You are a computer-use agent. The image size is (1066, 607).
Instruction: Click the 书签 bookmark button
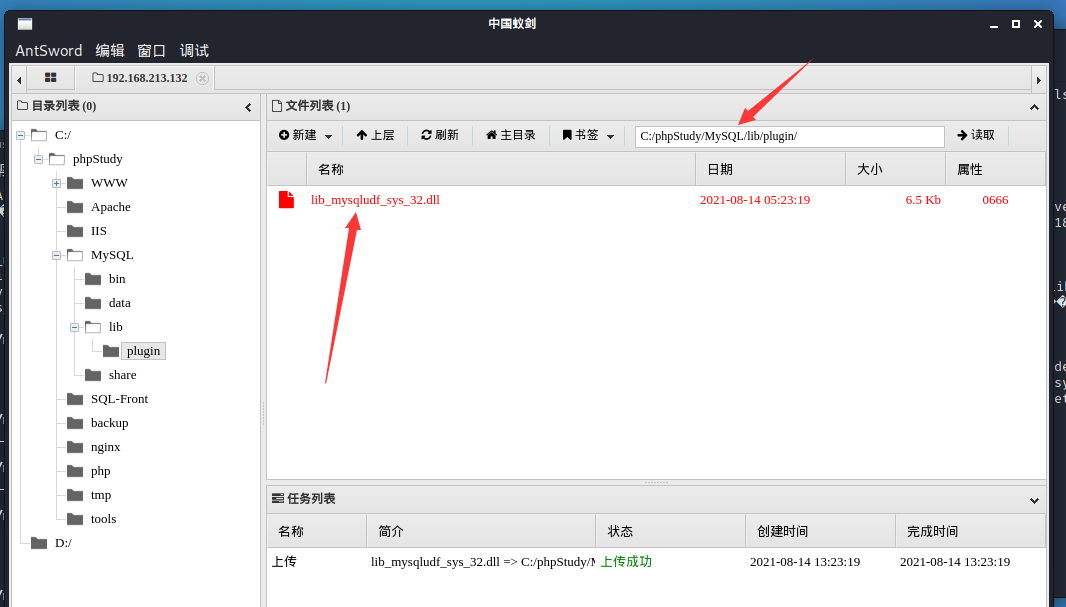click(x=580, y=135)
